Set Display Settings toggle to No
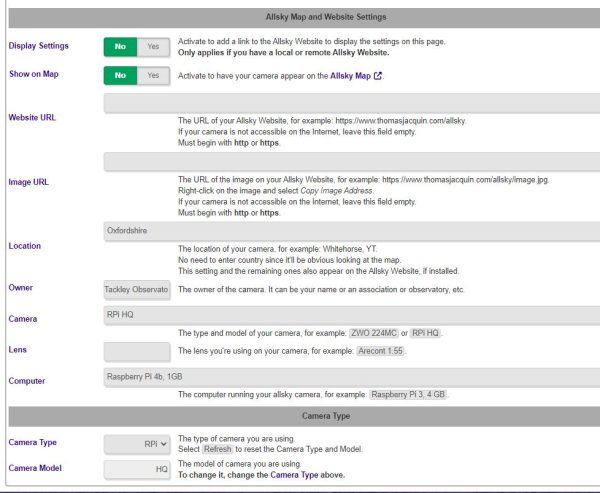 (x=120, y=47)
